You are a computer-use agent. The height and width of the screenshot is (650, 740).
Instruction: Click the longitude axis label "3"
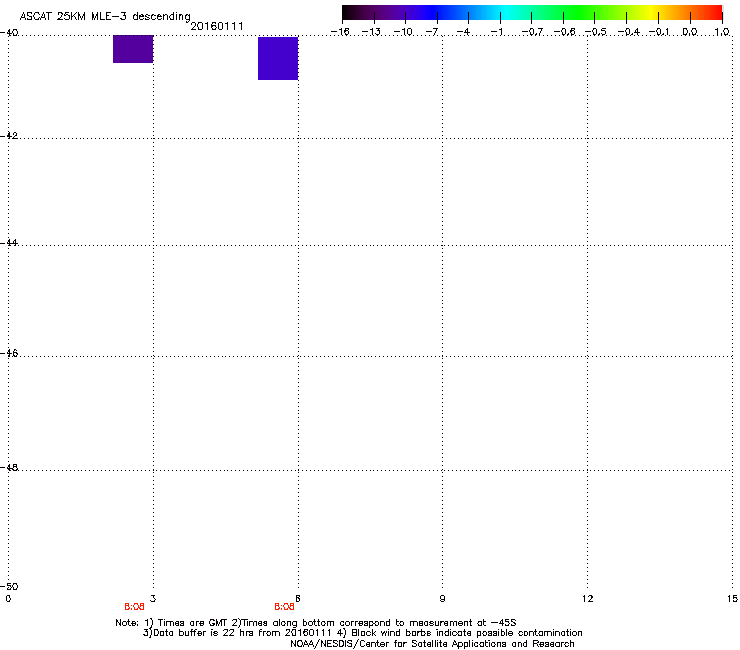point(152,599)
